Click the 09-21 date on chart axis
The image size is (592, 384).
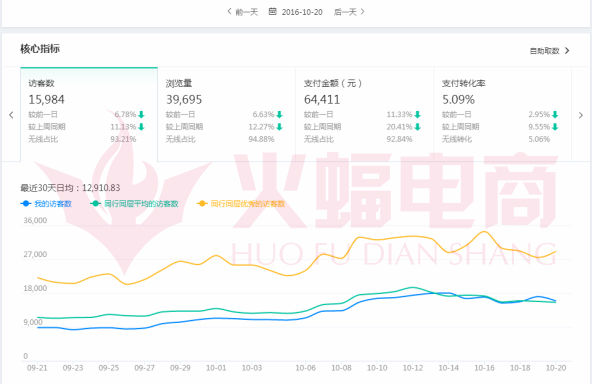(x=37, y=367)
